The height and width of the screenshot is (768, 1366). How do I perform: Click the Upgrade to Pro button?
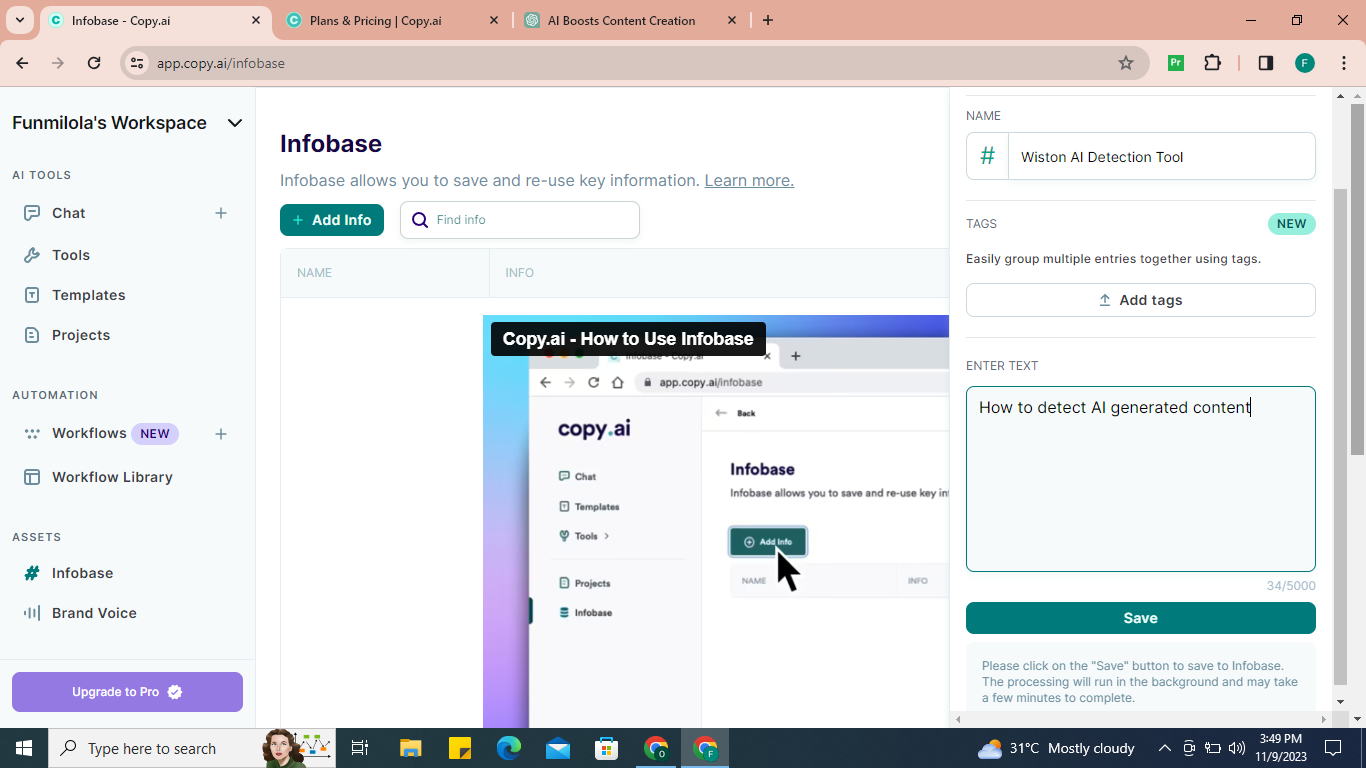[127, 692]
